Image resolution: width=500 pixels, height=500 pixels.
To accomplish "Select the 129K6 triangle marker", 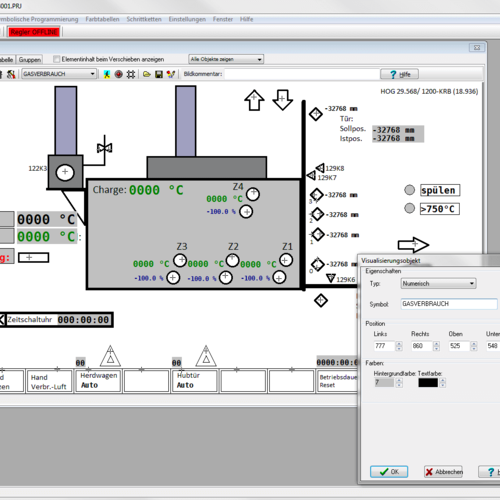I will pyautogui.click(x=331, y=278).
